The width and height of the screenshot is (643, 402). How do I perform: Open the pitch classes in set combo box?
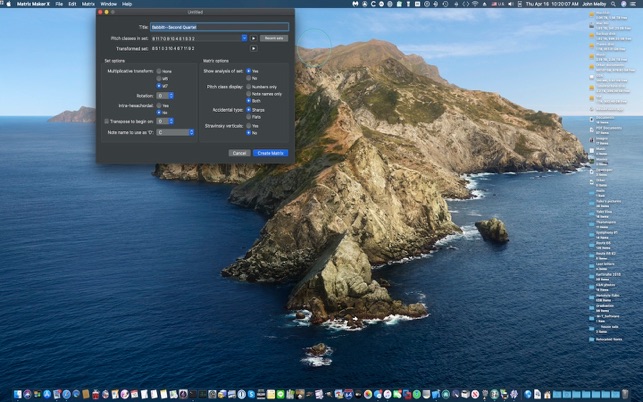(x=244, y=38)
